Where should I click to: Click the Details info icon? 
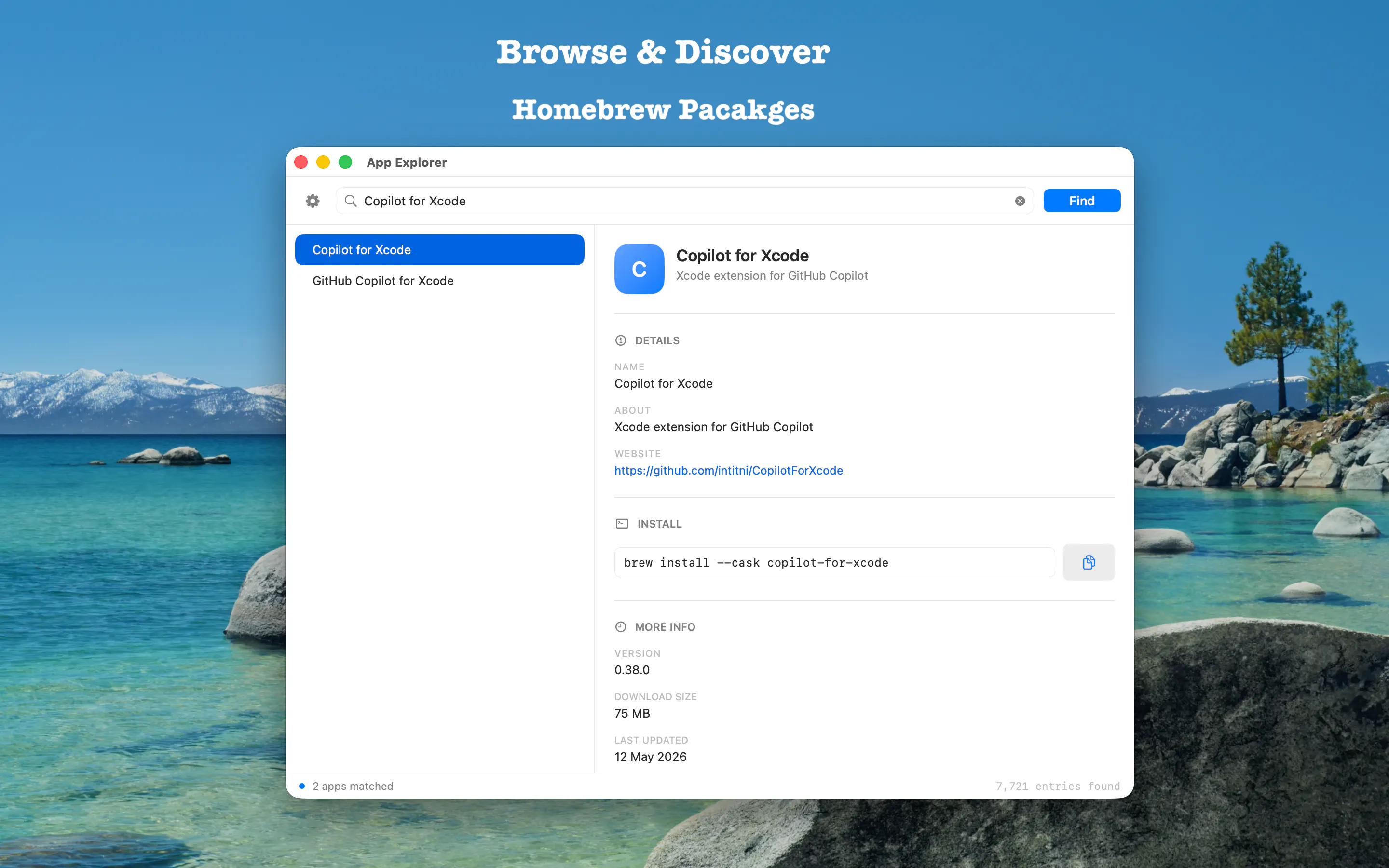point(620,340)
